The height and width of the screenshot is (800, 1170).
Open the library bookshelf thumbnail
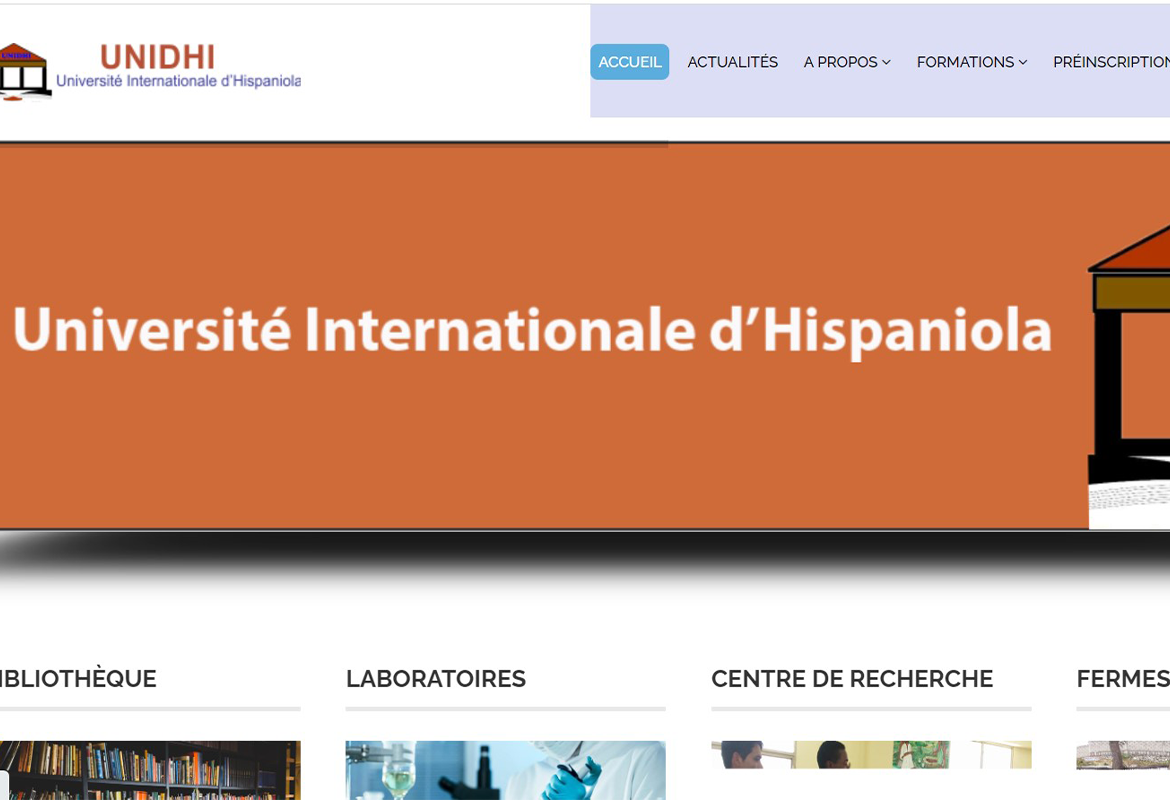click(x=150, y=770)
